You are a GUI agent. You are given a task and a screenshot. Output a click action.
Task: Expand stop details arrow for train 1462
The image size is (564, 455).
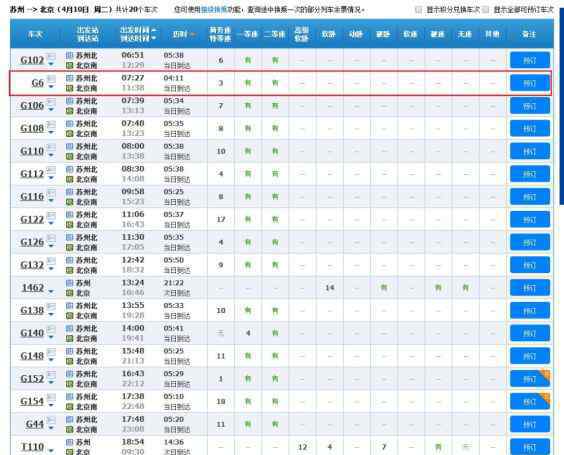pos(51,291)
